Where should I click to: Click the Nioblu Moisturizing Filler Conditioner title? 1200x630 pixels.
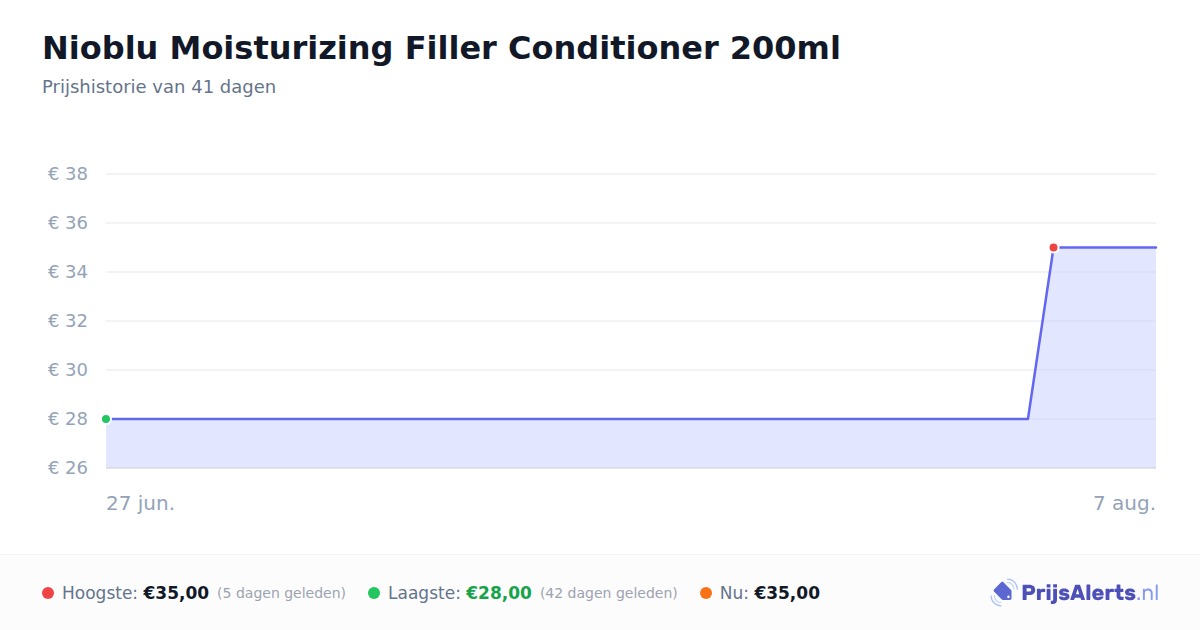click(441, 48)
